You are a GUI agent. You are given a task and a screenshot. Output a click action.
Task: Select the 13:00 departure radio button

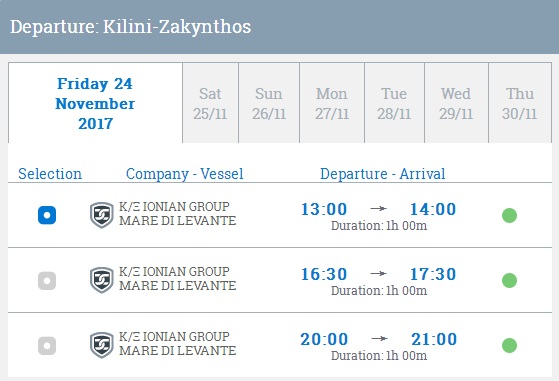(x=47, y=215)
